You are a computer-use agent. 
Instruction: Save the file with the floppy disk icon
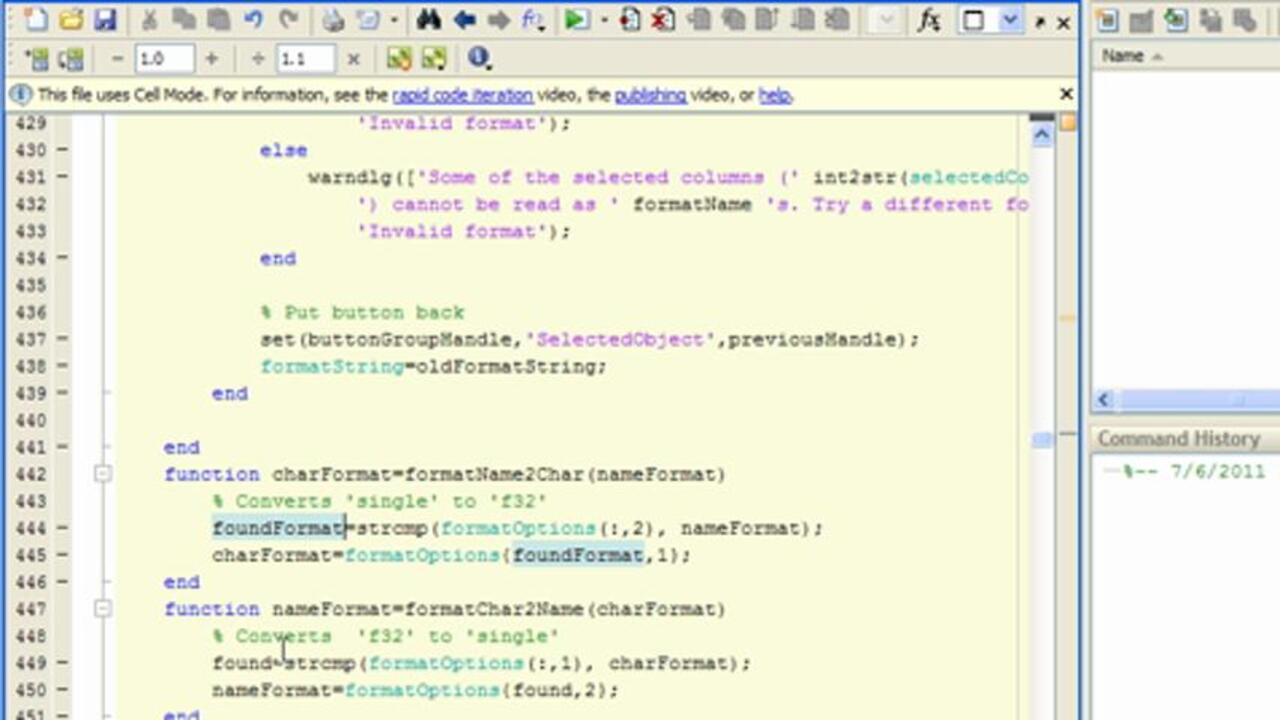click(104, 19)
